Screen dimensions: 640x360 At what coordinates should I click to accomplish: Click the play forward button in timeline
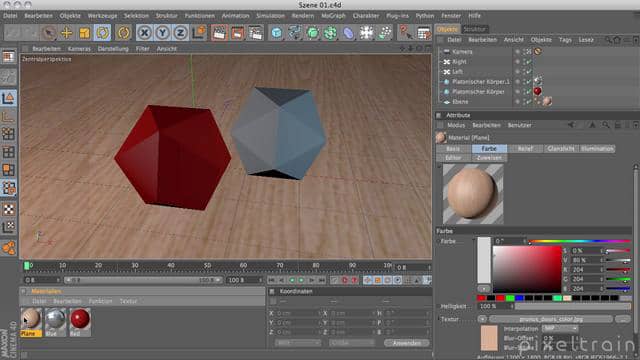tap(301, 280)
